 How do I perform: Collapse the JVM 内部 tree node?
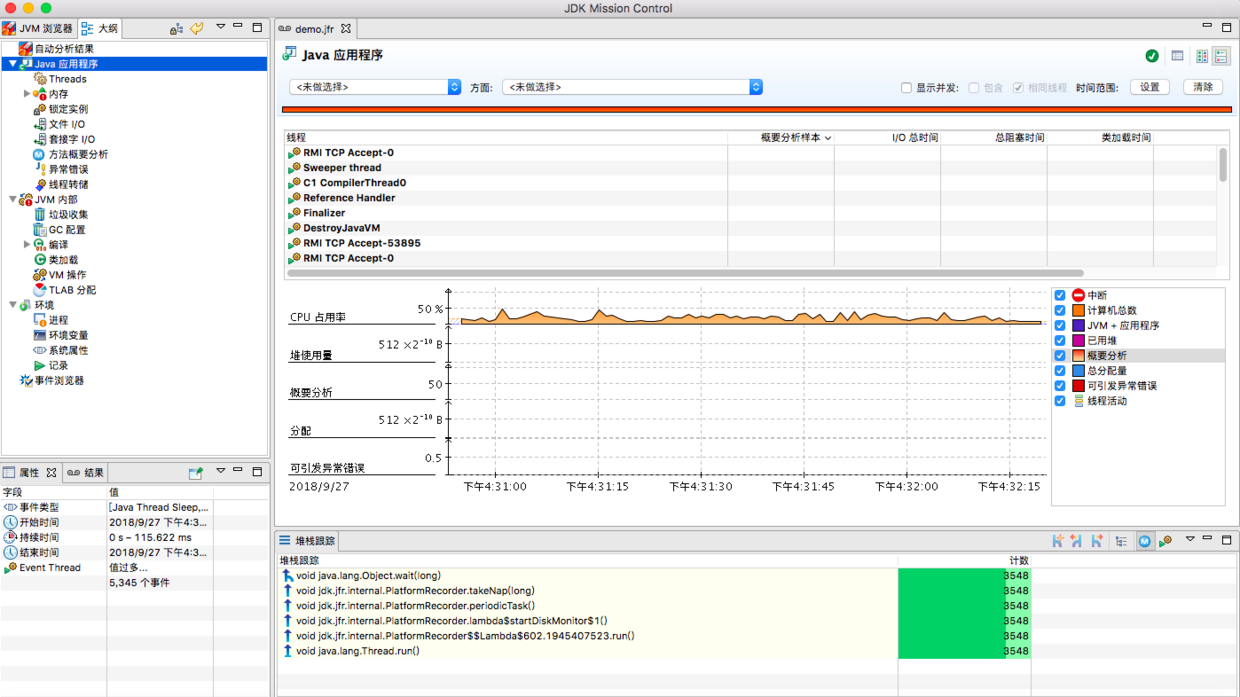coord(12,199)
